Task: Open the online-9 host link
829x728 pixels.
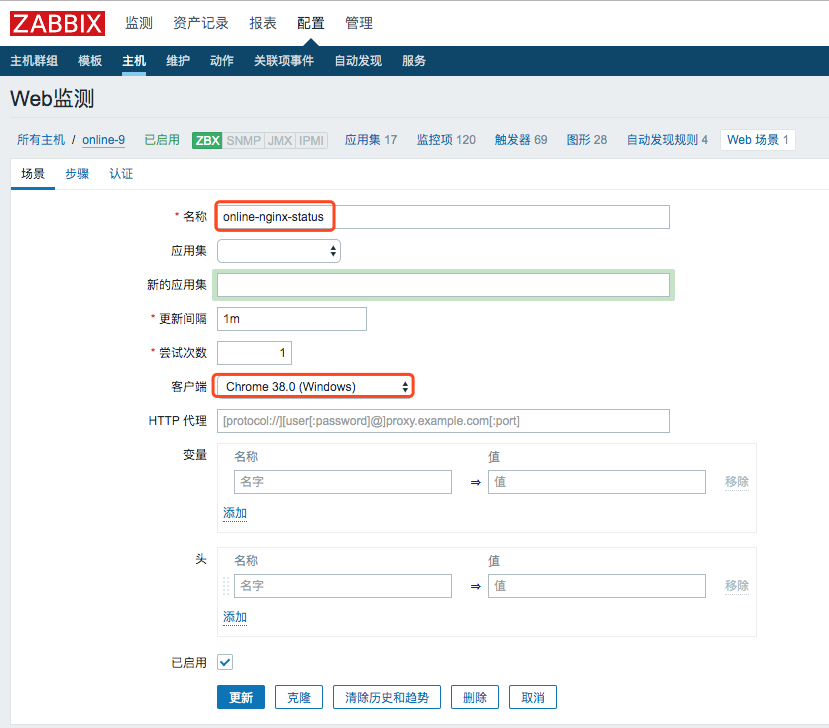Action: pyautogui.click(x=104, y=140)
